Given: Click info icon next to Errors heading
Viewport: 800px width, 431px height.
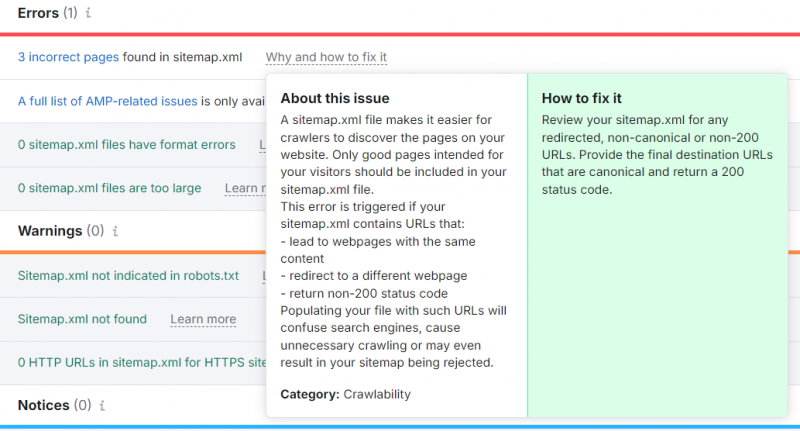Looking at the screenshot, I should click(x=88, y=13).
